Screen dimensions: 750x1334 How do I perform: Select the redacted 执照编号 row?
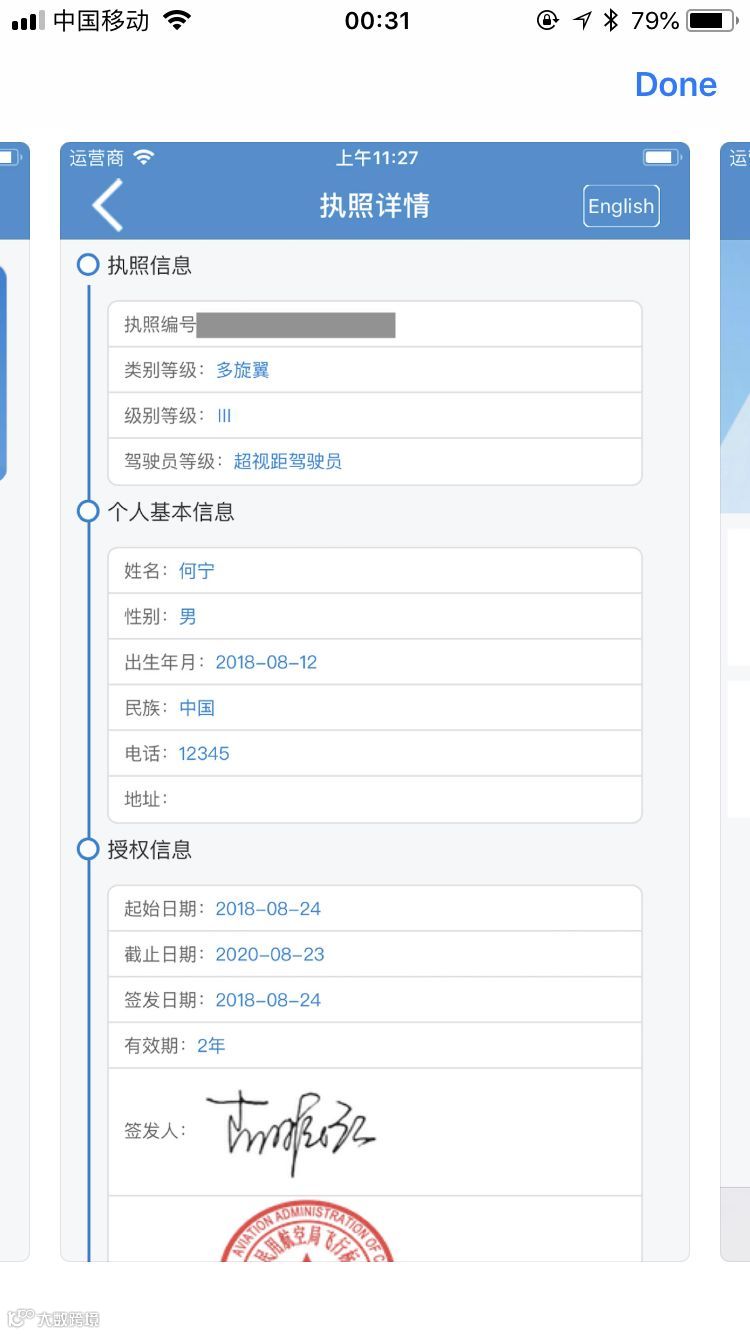click(375, 325)
